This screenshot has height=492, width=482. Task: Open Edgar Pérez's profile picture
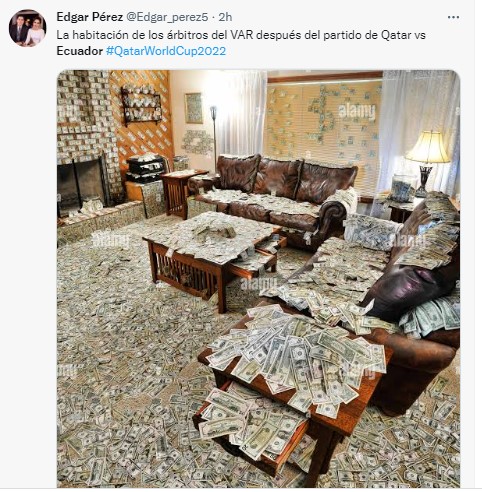pyautogui.click(x=27, y=28)
